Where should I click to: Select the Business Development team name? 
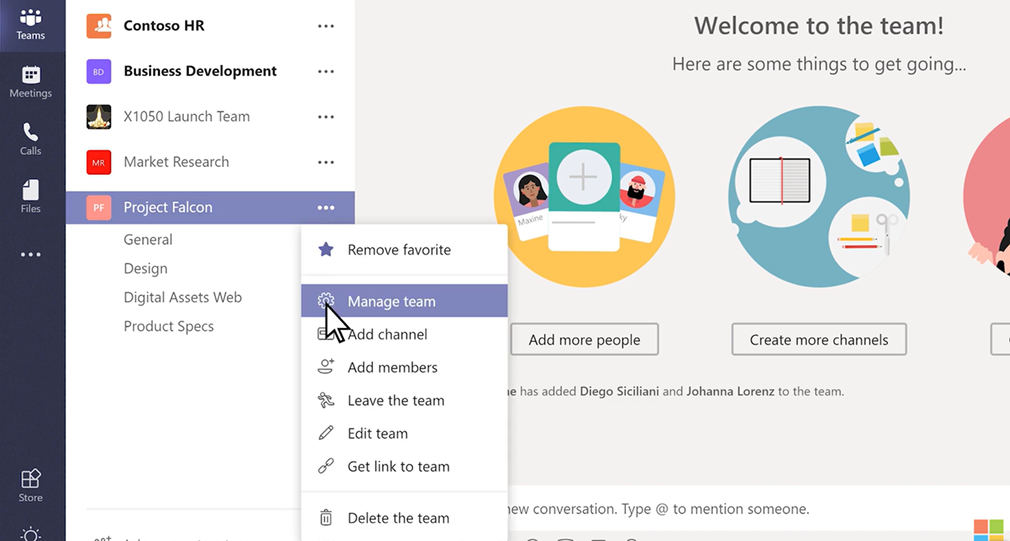(x=200, y=71)
